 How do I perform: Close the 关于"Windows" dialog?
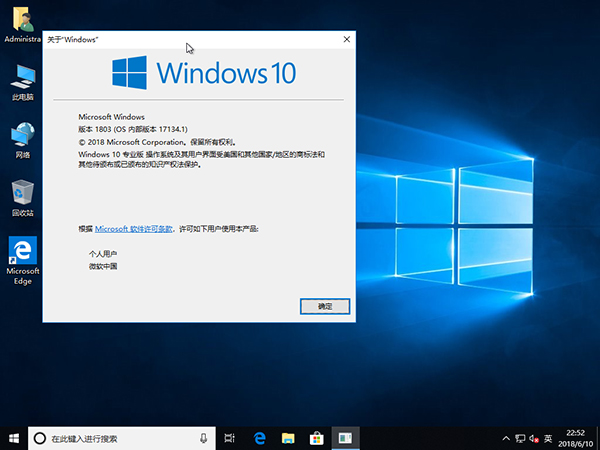coord(346,39)
